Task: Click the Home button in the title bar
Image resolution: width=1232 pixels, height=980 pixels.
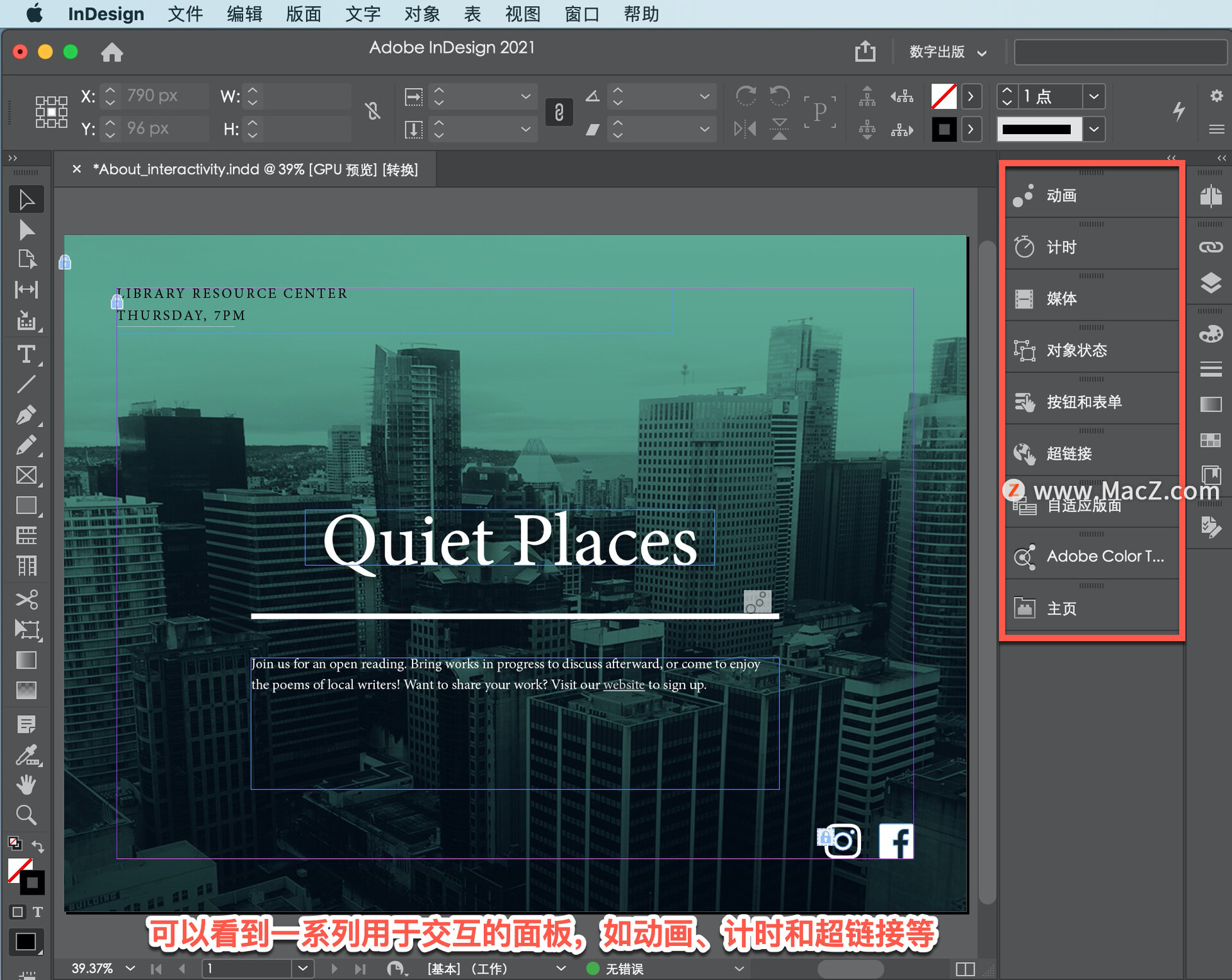Action: coord(112,52)
